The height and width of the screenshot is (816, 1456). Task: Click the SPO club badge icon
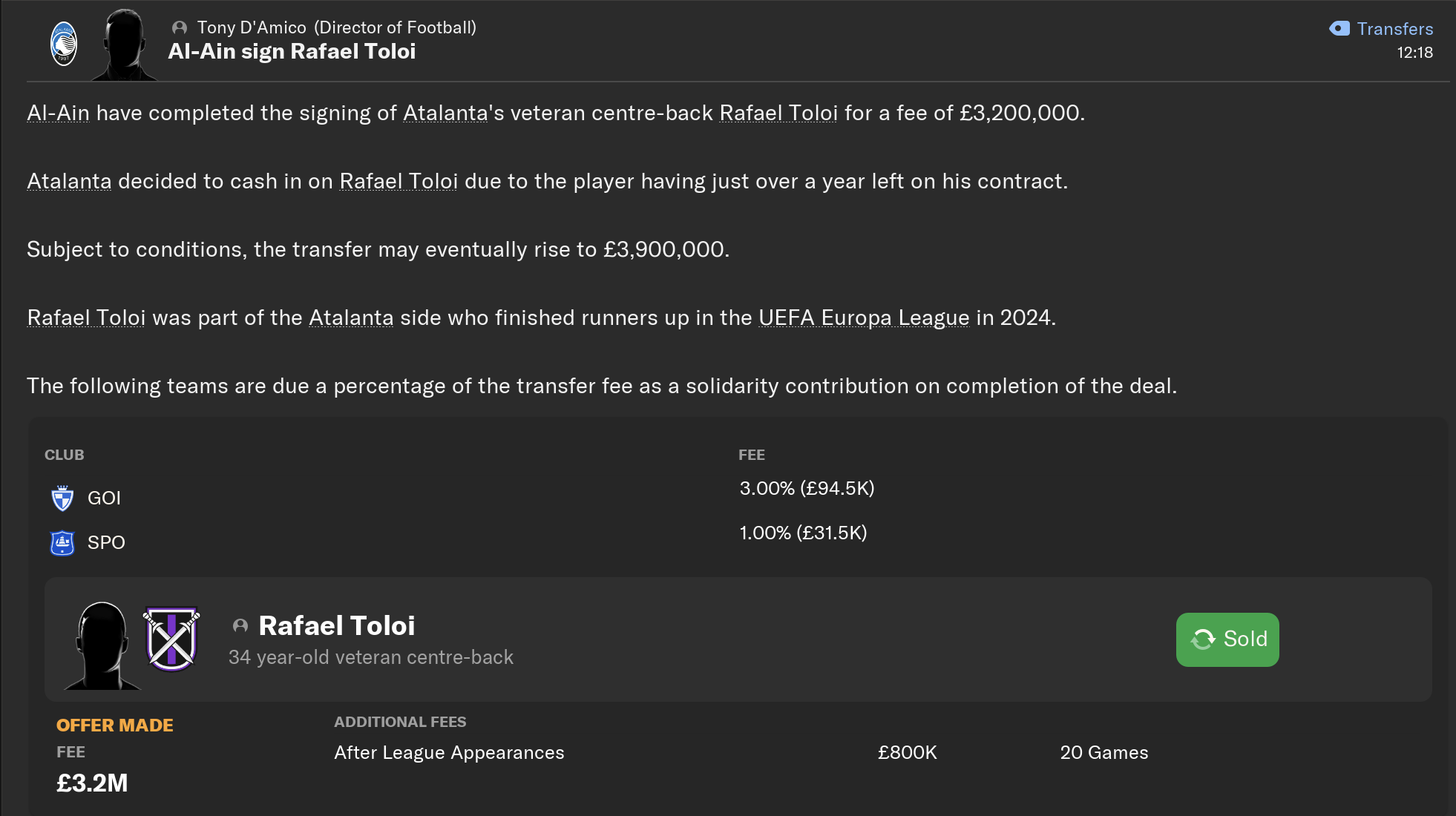tap(62, 542)
